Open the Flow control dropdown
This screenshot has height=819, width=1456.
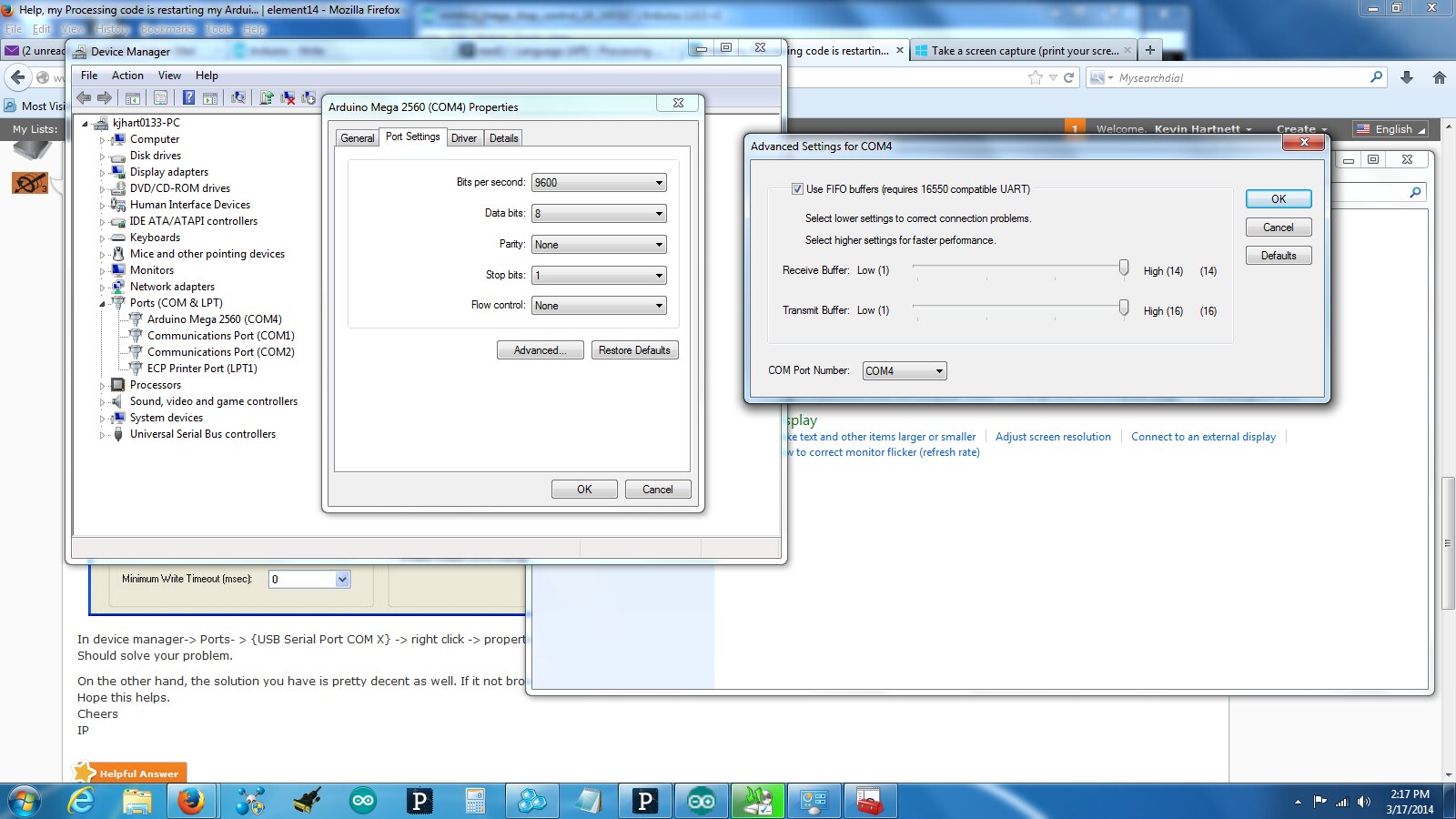[599, 306]
